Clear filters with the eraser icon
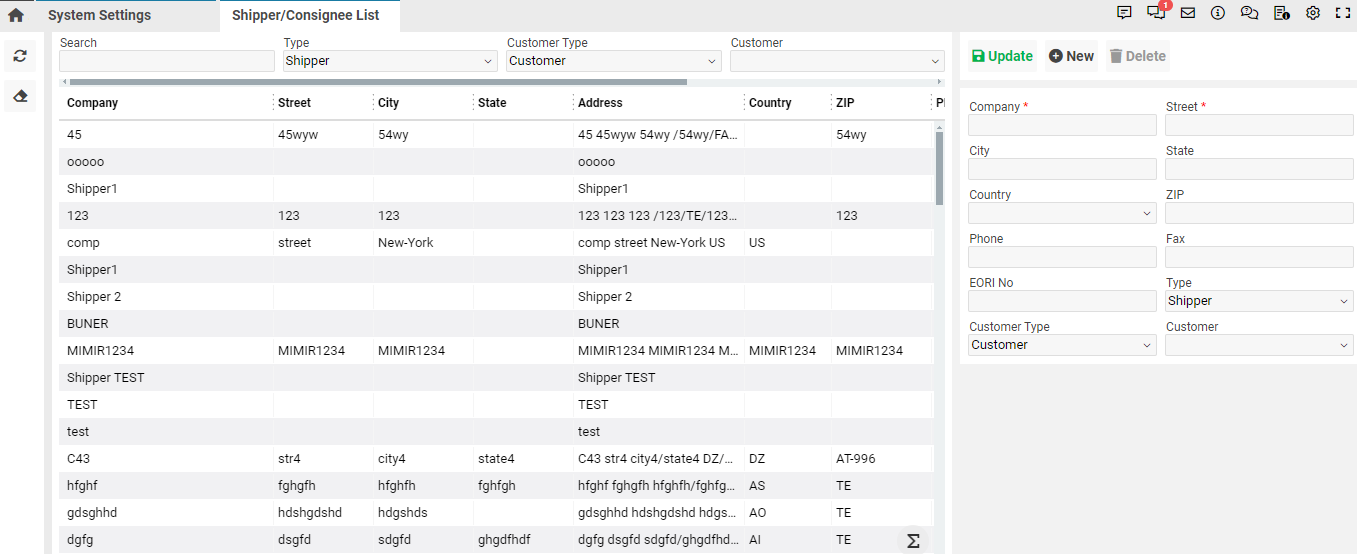Image resolution: width=1357 pixels, height=554 pixels. 20,96
